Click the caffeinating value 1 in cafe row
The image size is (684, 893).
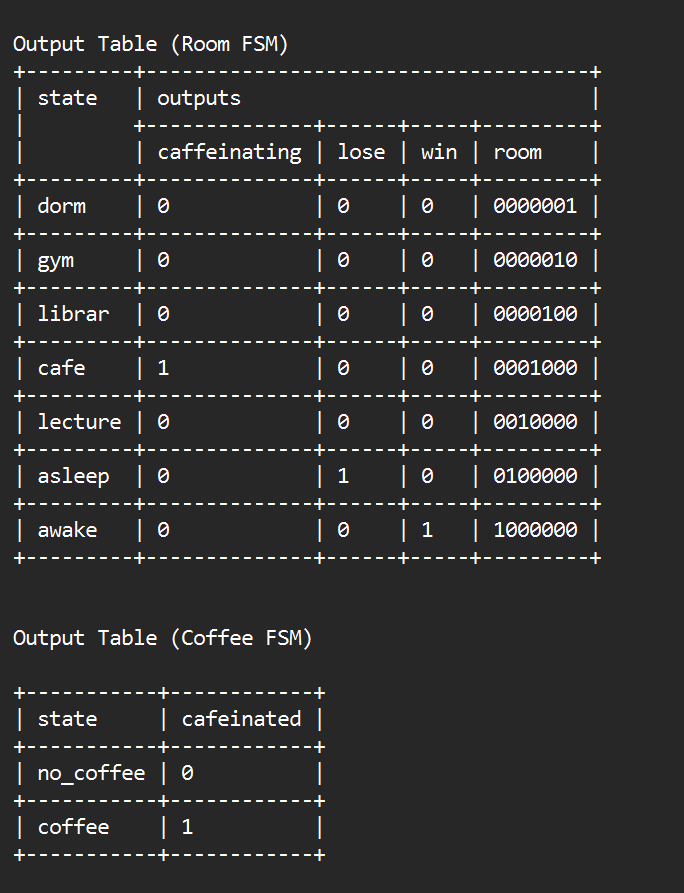click(x=163, y=368)
